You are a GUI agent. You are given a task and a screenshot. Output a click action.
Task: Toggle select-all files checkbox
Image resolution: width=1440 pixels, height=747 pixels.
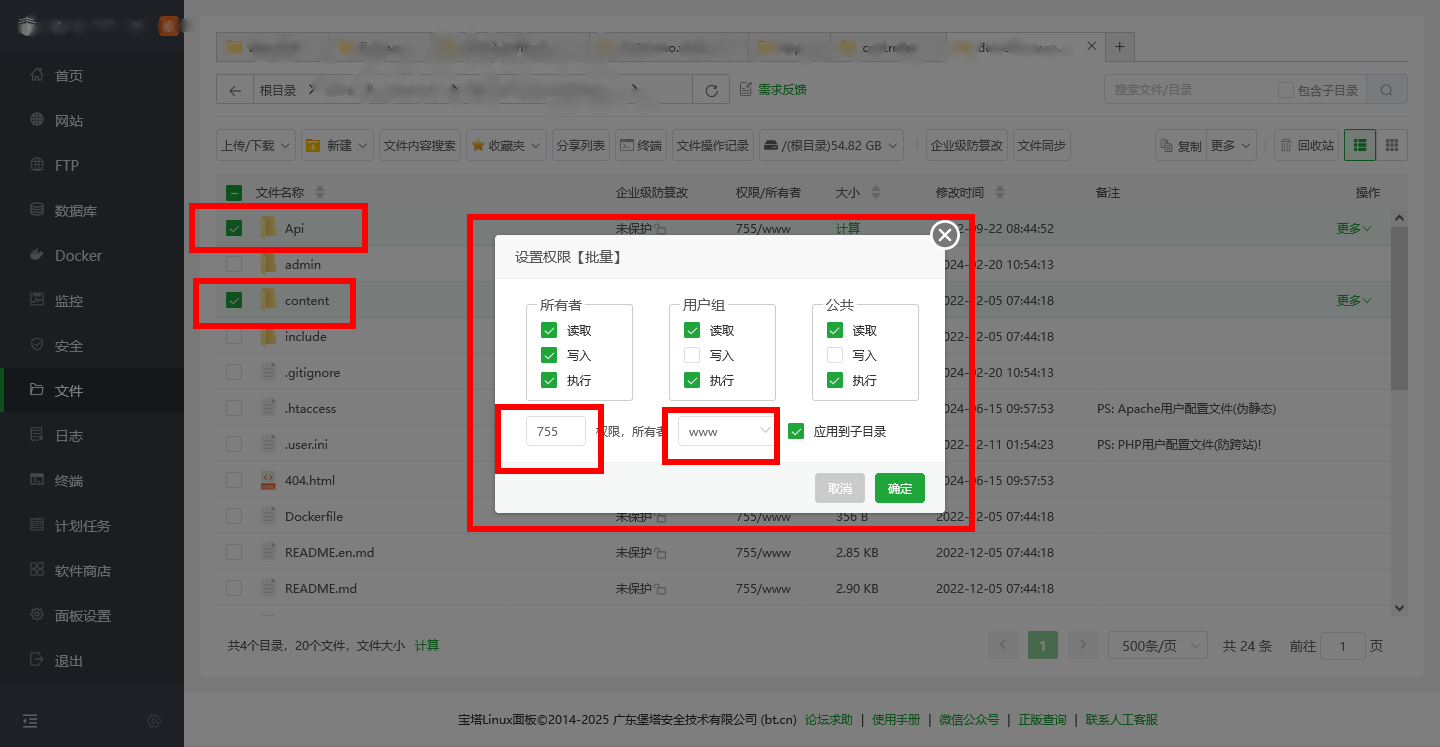pyautogui.click(x=234, y=192)
